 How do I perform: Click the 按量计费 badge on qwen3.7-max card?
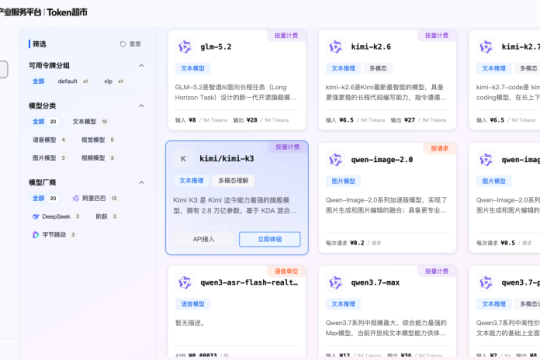[437, 271]
